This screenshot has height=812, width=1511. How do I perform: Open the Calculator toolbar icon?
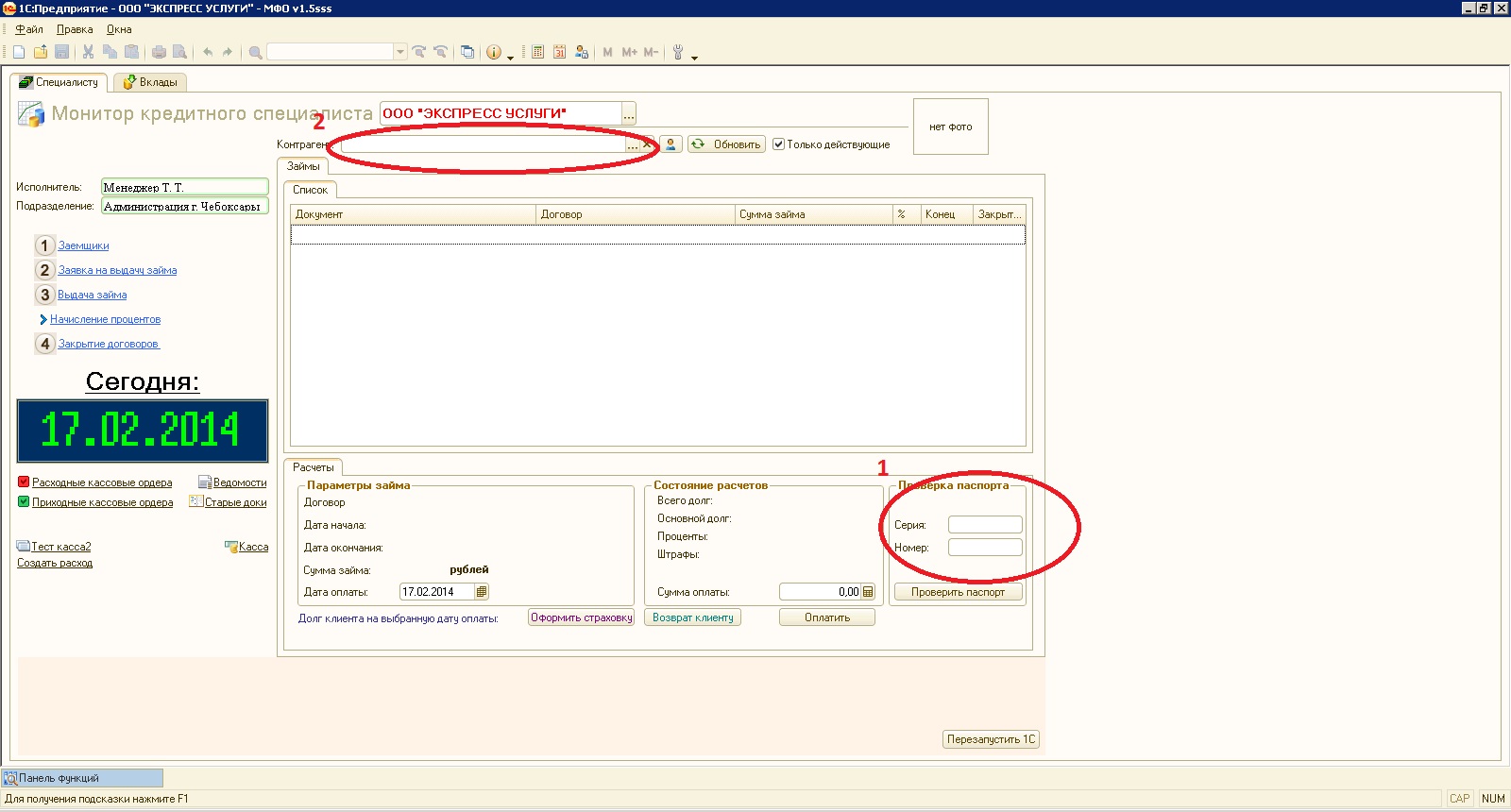537,52
